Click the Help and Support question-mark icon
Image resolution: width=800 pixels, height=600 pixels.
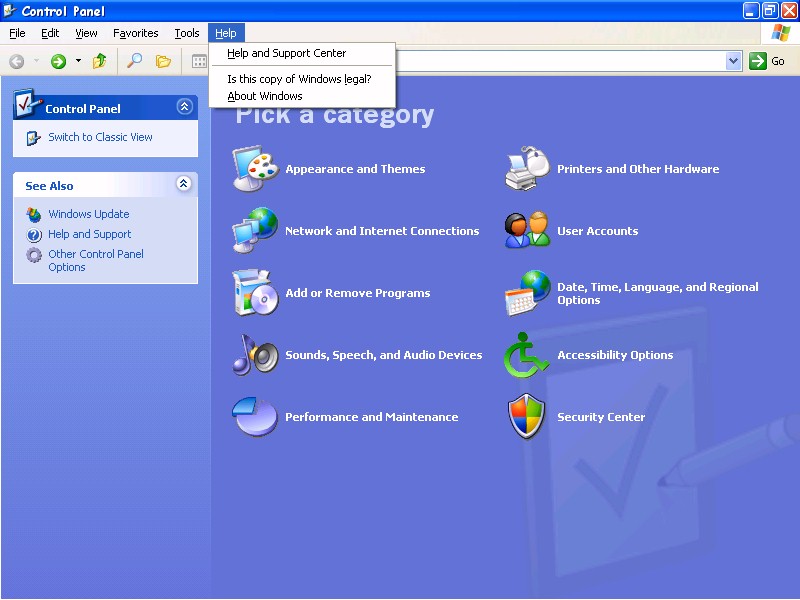(34, 235)
